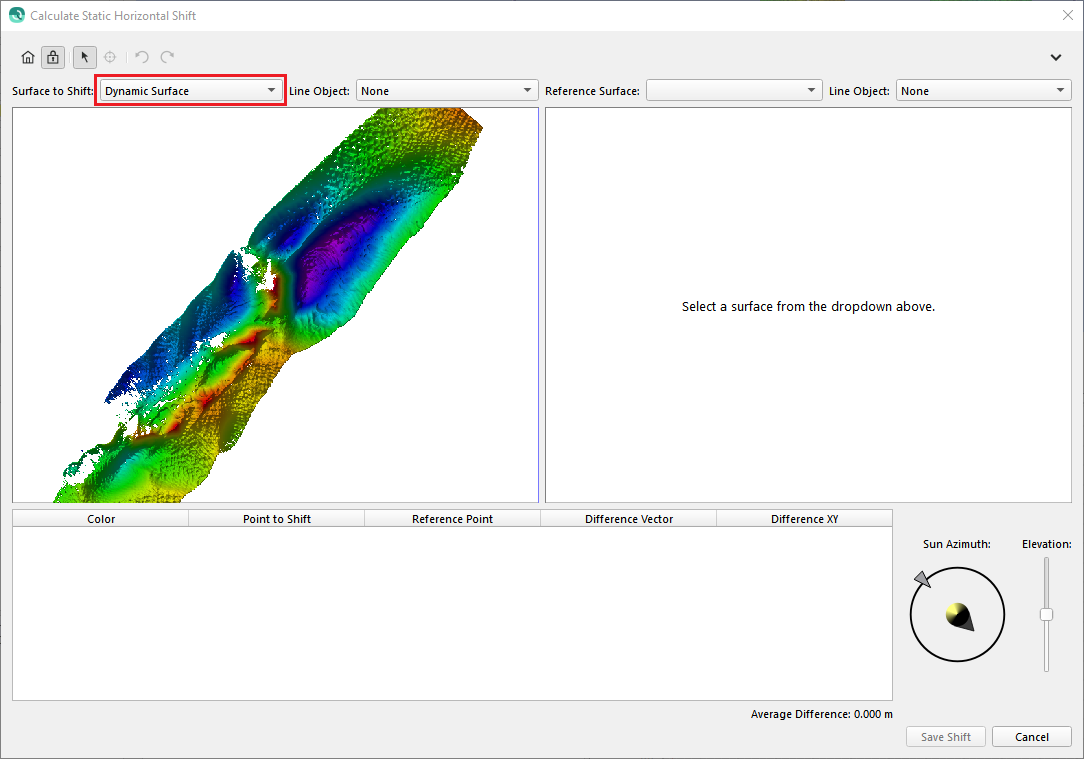This screenshot has width=1084, height=759.
Task: Click the Color column header
Action: (101, 519)
